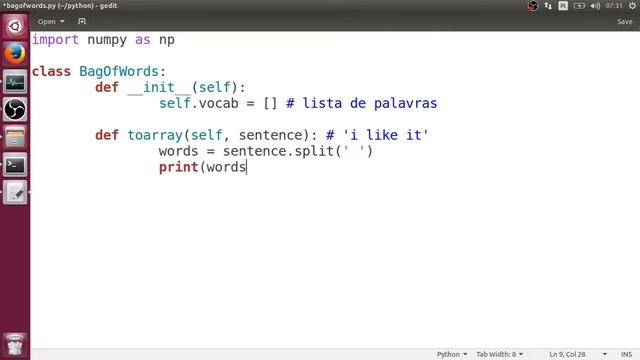Place cursor at the 'print(words' line

[x=203, y=167]
